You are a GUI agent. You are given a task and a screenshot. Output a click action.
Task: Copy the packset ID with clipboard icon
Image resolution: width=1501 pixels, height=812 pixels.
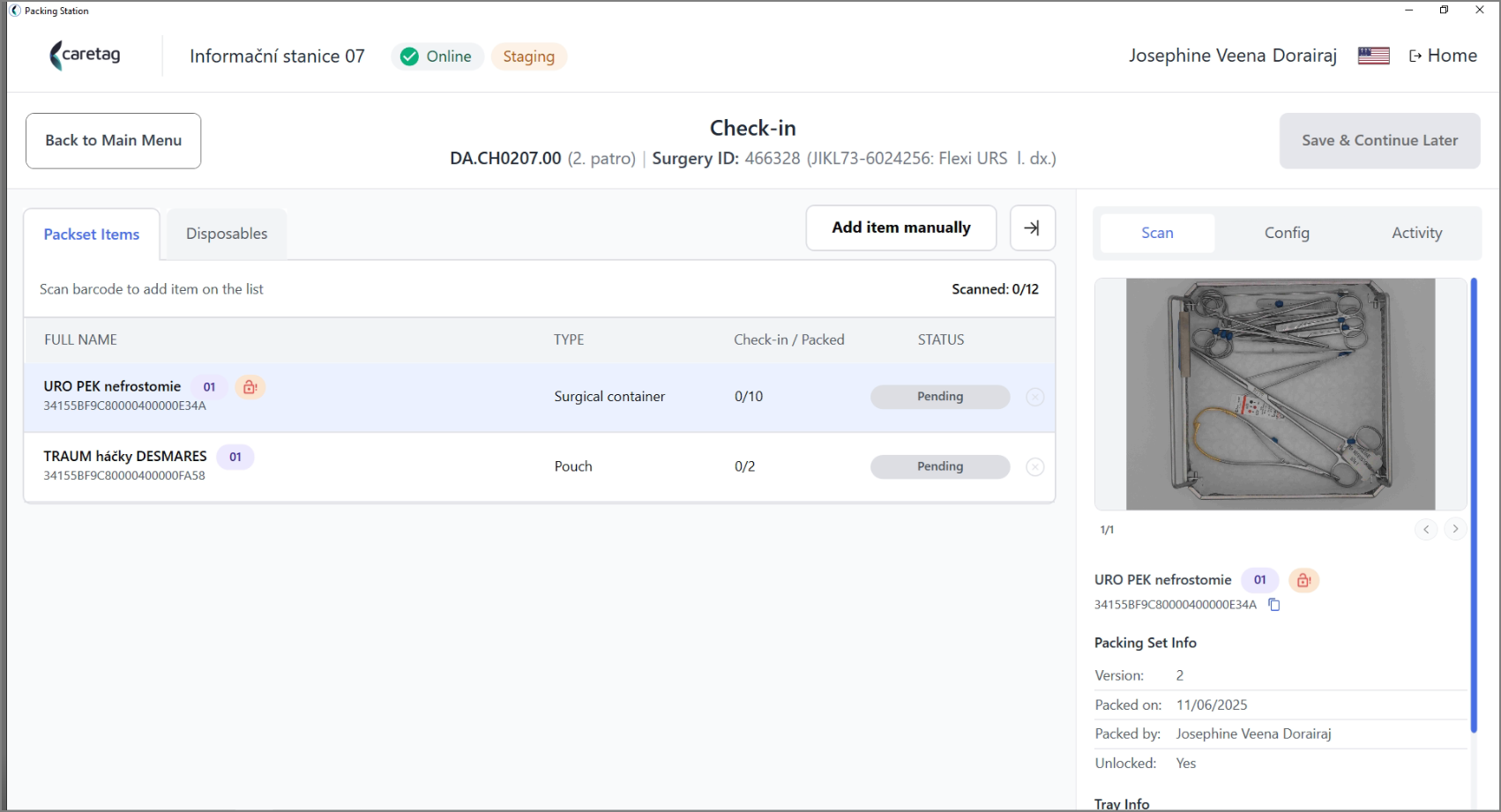tap(1273, 605)
